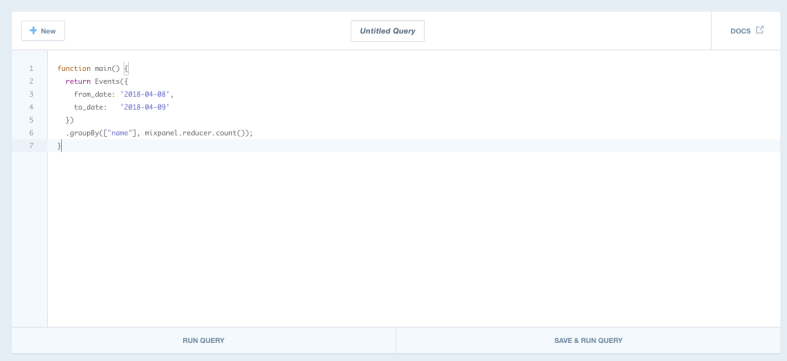Click the "name" string literal
This screenshot has width=787, height=361.
[120, 133]
